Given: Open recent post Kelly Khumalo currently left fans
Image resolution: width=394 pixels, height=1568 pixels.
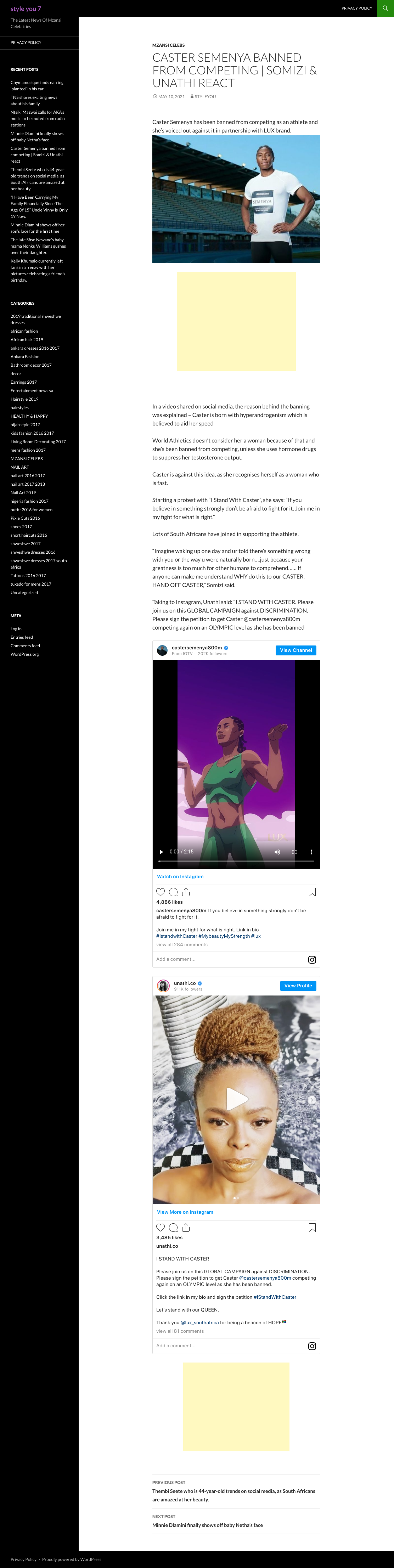Looking at the screenshot, I should 38,271.
